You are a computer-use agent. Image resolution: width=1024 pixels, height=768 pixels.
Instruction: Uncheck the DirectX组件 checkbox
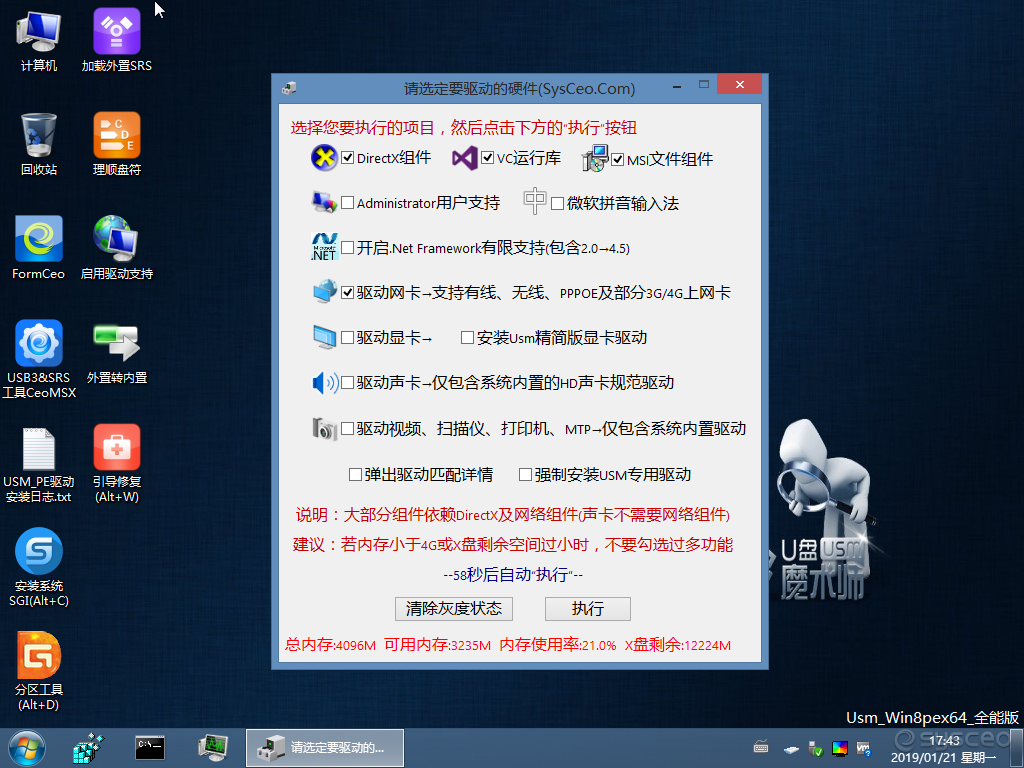click(x=347, y=157)
